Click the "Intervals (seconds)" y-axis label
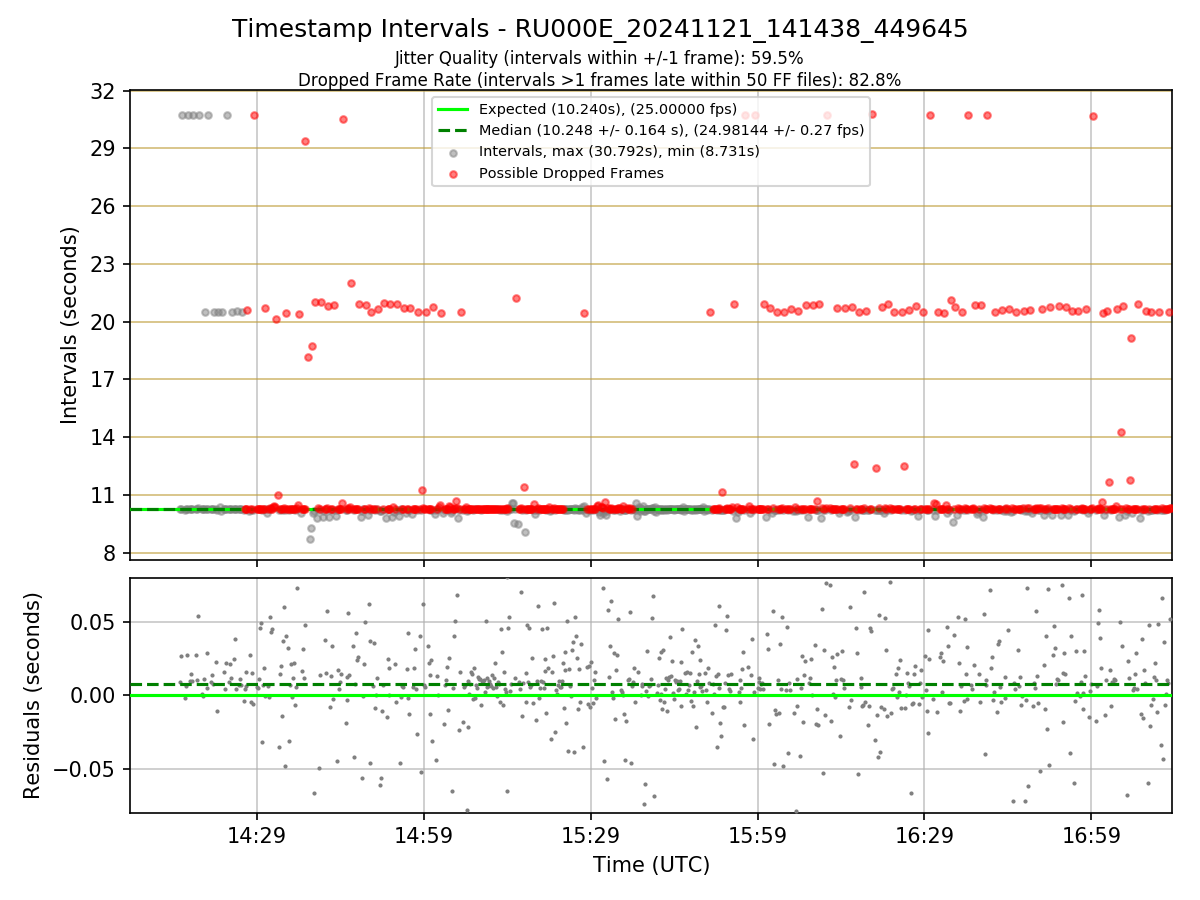 [x=70, y=325]
